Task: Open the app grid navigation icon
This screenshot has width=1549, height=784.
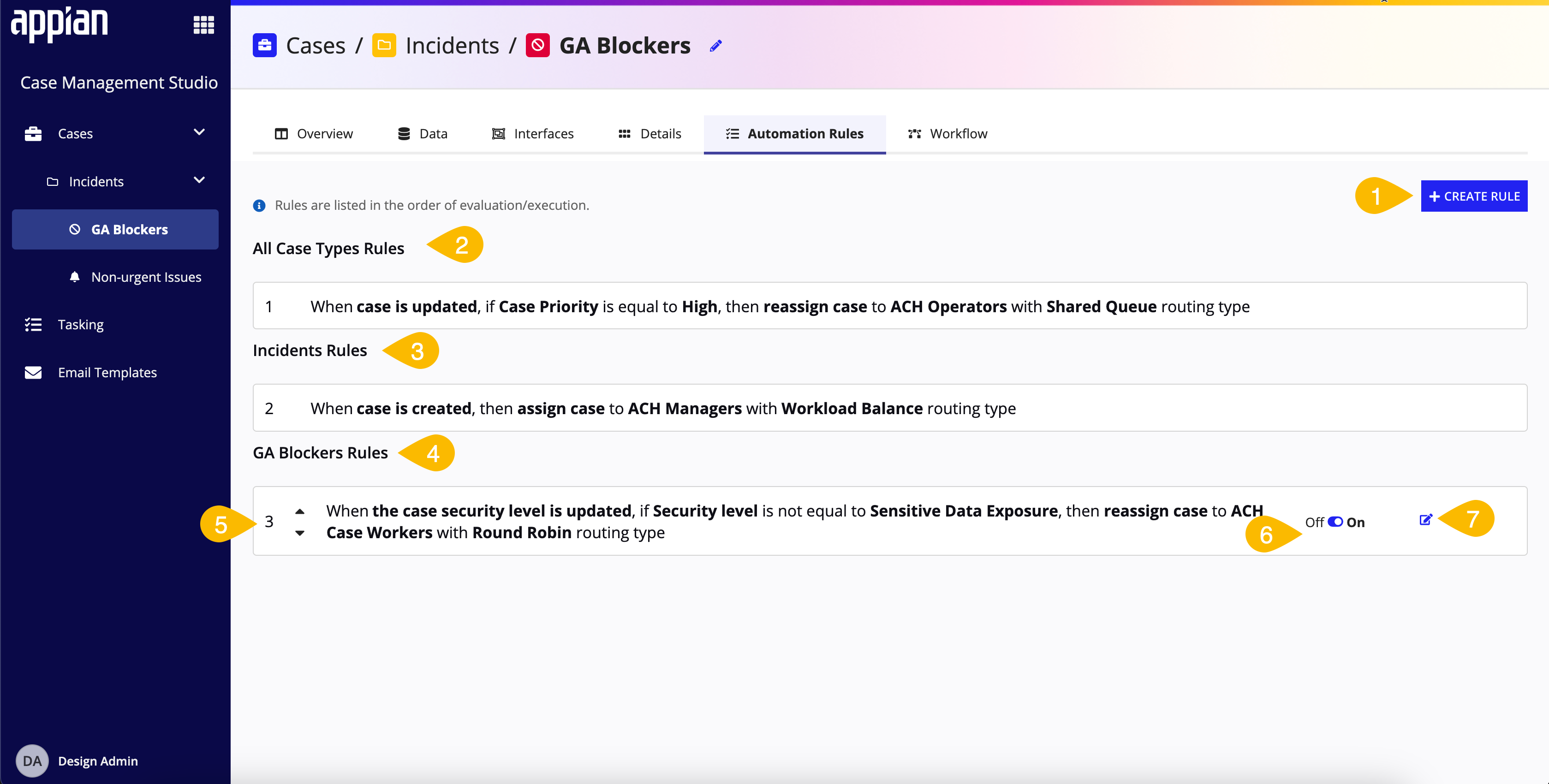Action: point(204,24)
